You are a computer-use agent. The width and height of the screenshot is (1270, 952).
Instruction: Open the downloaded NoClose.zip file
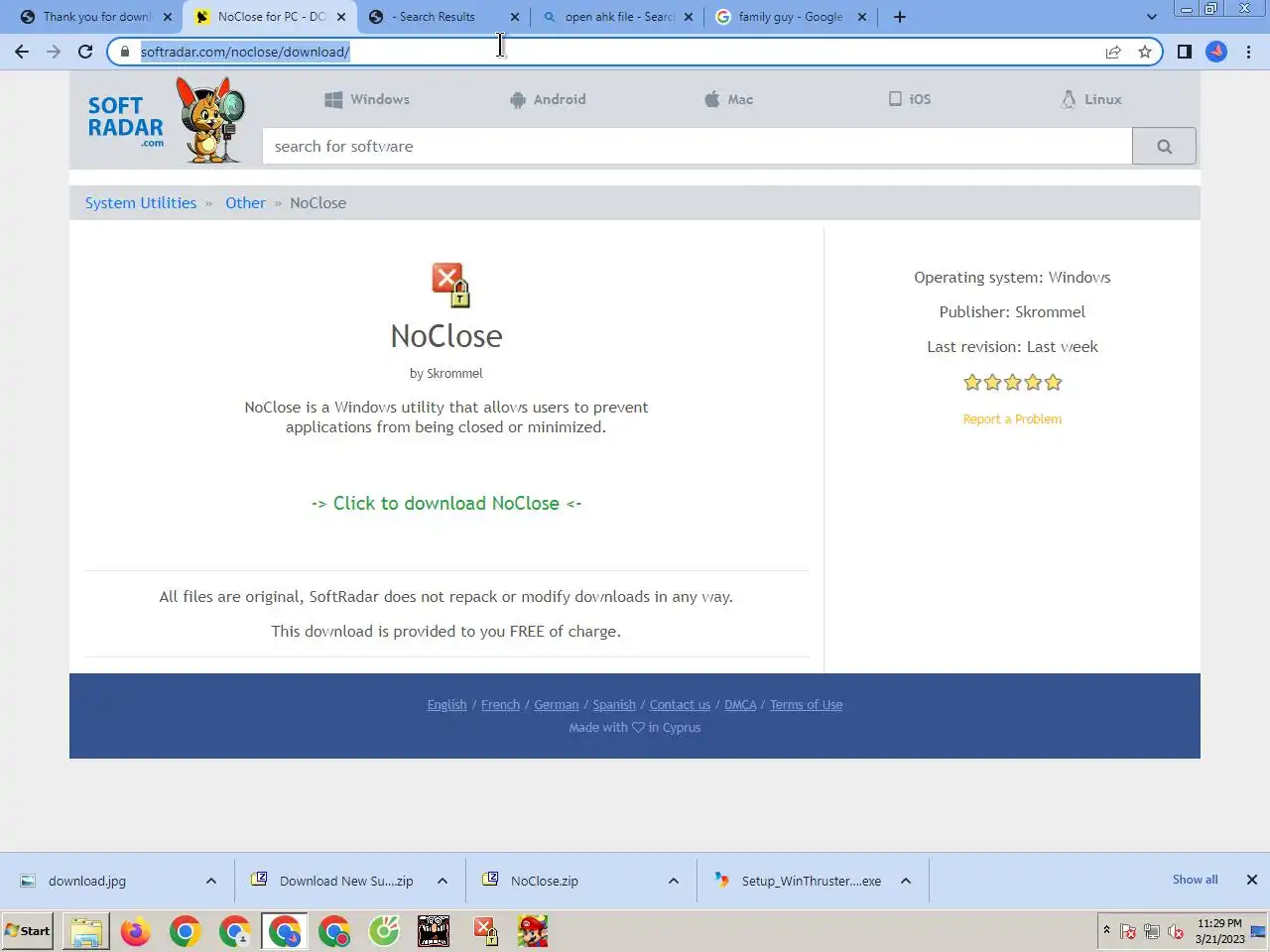[x=544, y=881]
